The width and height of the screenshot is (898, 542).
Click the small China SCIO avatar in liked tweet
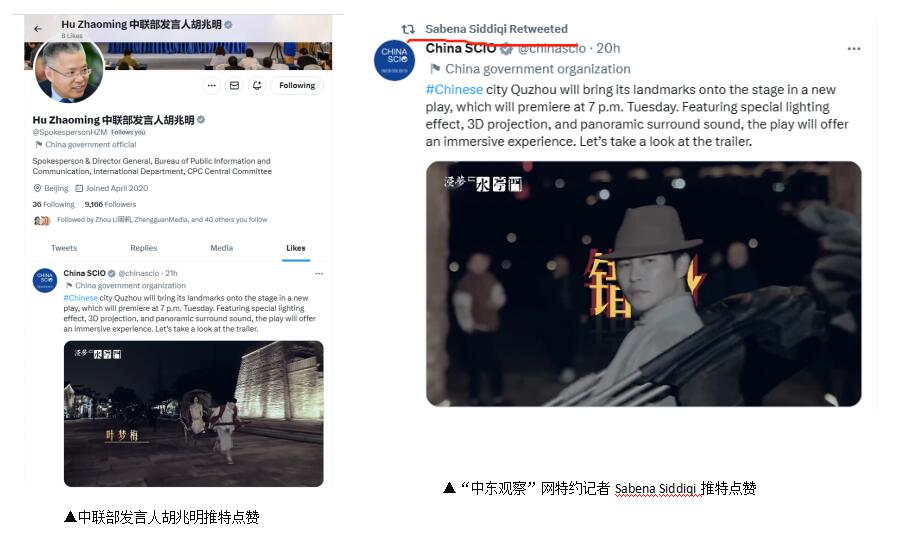click(x=45, y=281)
